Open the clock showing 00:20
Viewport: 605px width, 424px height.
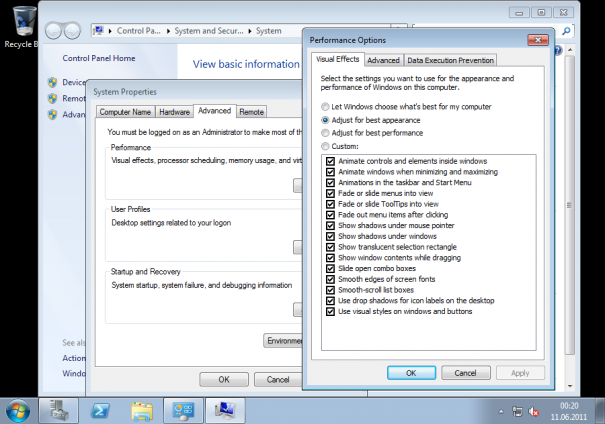click(569, 411)
